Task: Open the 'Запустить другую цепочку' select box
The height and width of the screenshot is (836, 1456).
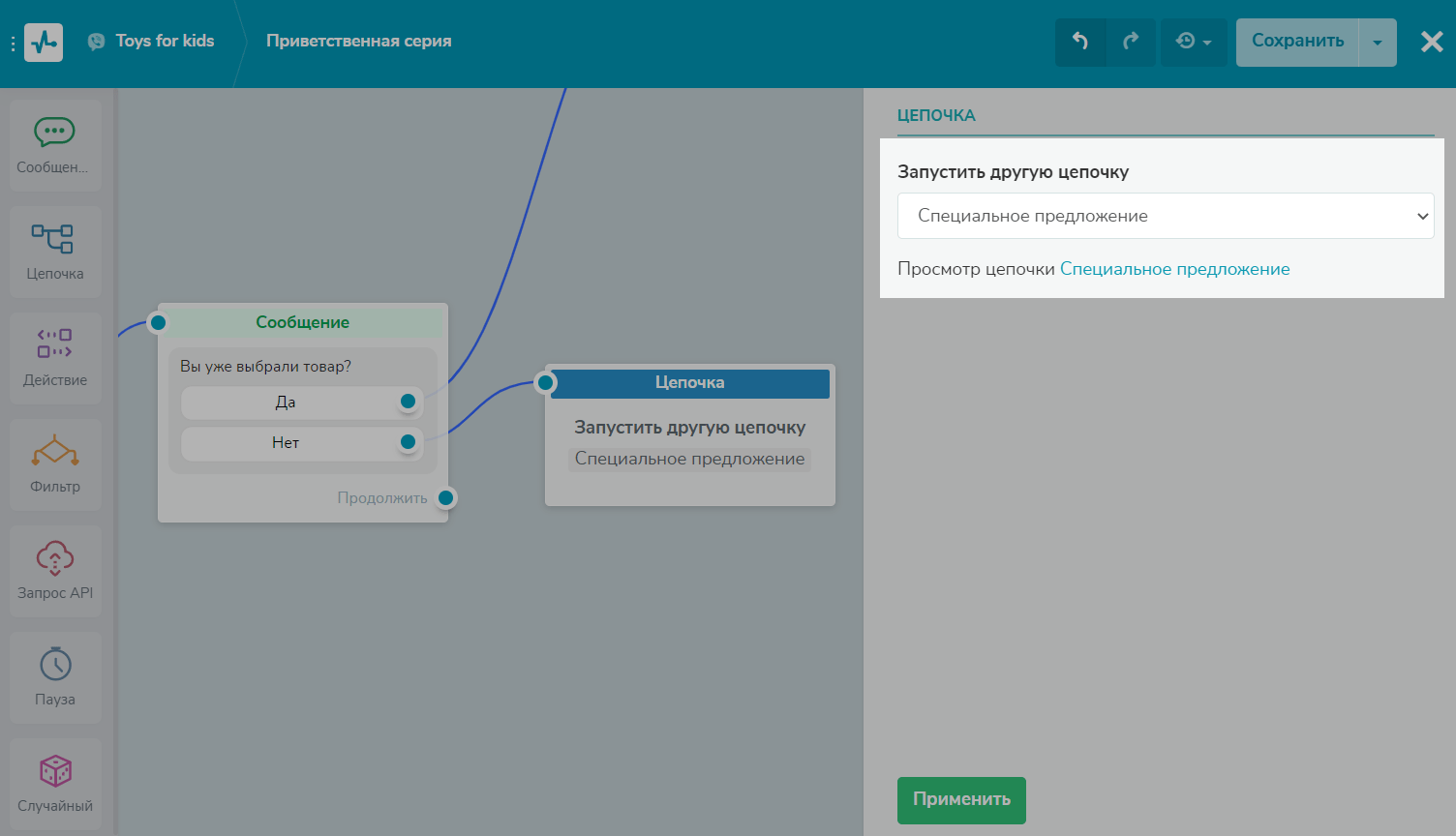Action: pos(1165,216)
